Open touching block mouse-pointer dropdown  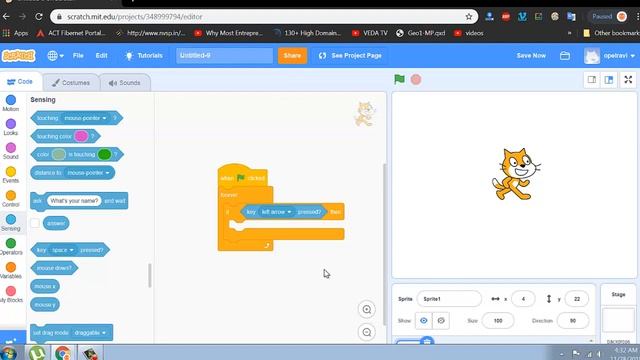(x=85, y=118)
